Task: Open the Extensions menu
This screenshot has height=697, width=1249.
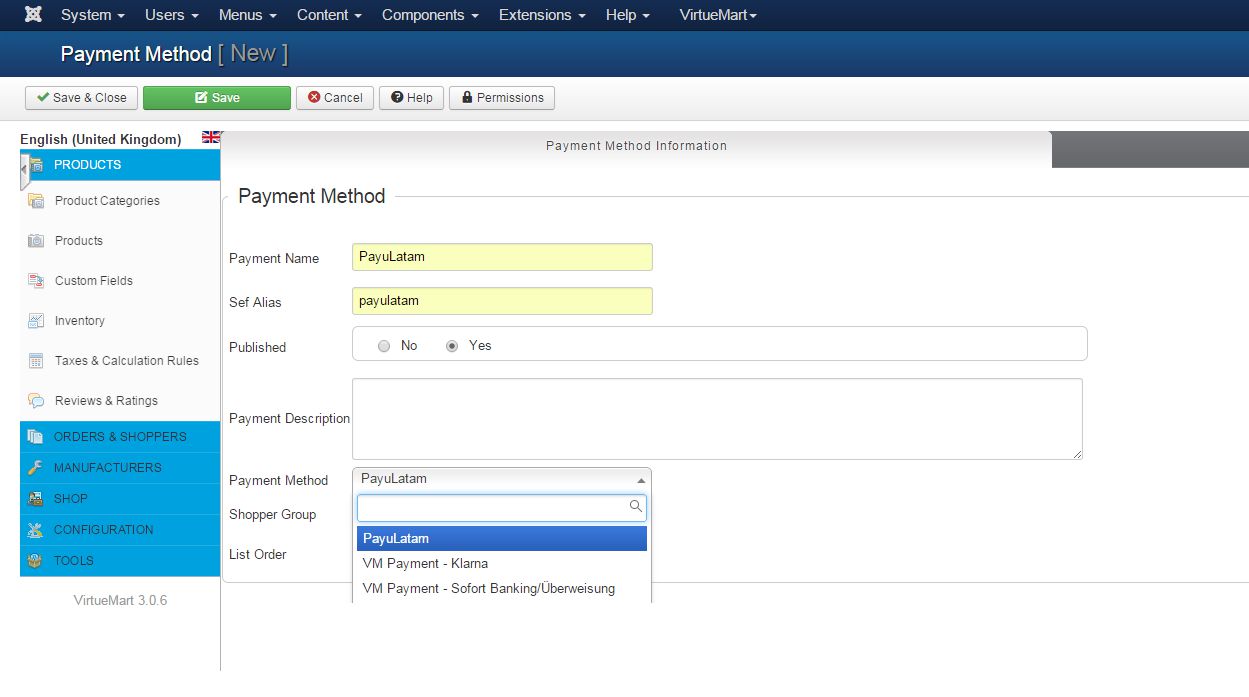Action: coord(542,15)
